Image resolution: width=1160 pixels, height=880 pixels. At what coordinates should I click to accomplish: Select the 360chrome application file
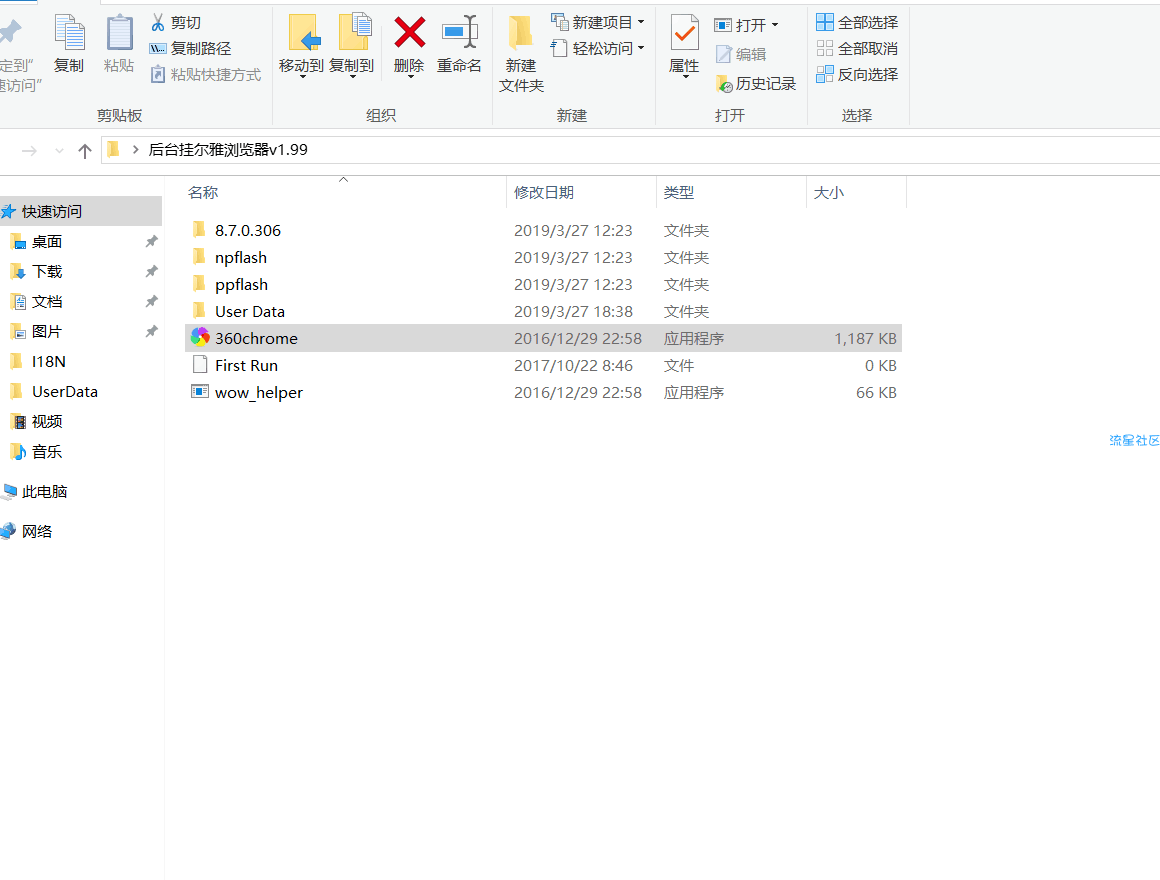coord(544,339)
